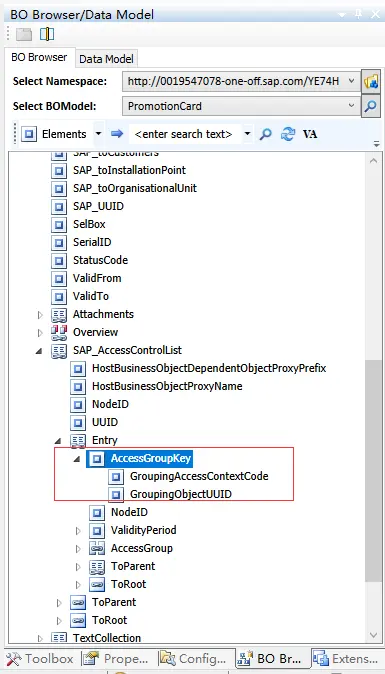
Task: Click the ValidityPeriod element icon
Action: [x=97, y=530]
